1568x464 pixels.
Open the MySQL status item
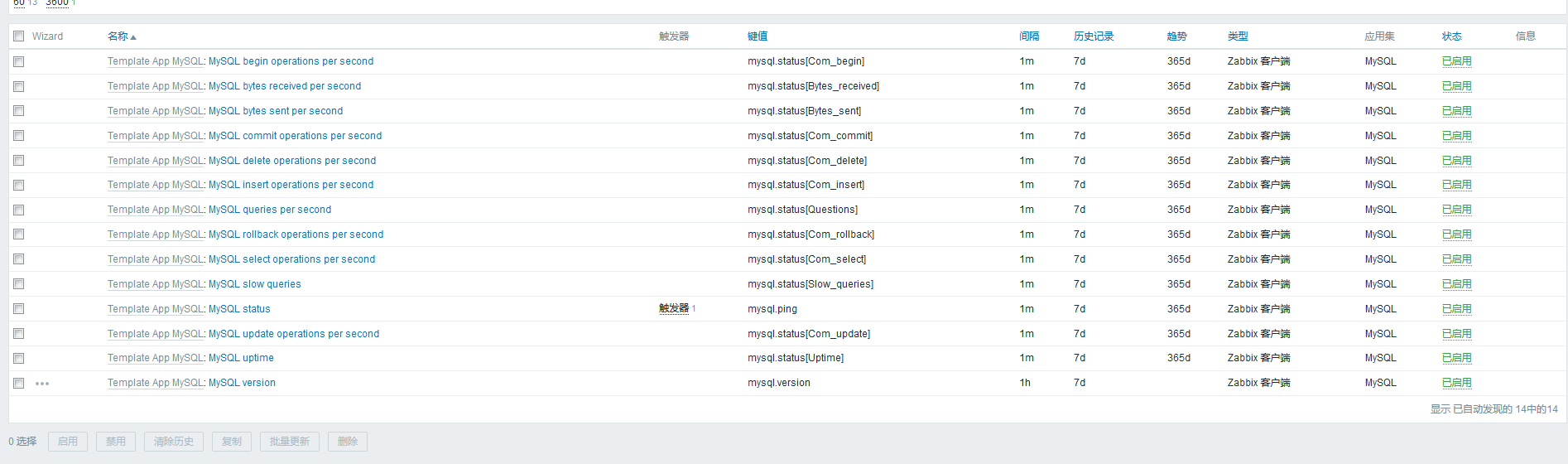(x=239, y=309)
